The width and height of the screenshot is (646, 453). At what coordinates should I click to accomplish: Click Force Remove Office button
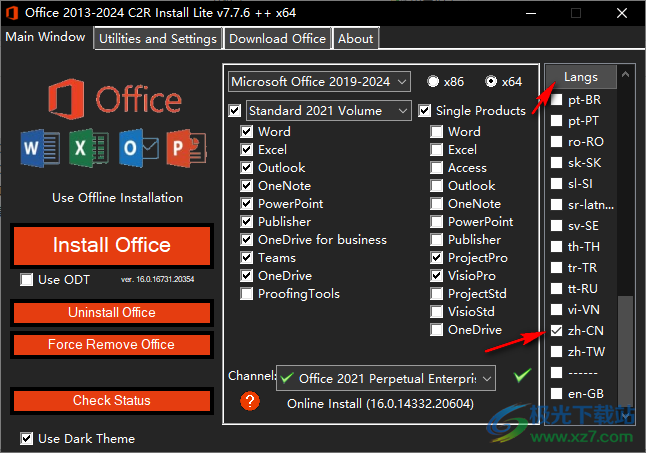pos(112,345)
